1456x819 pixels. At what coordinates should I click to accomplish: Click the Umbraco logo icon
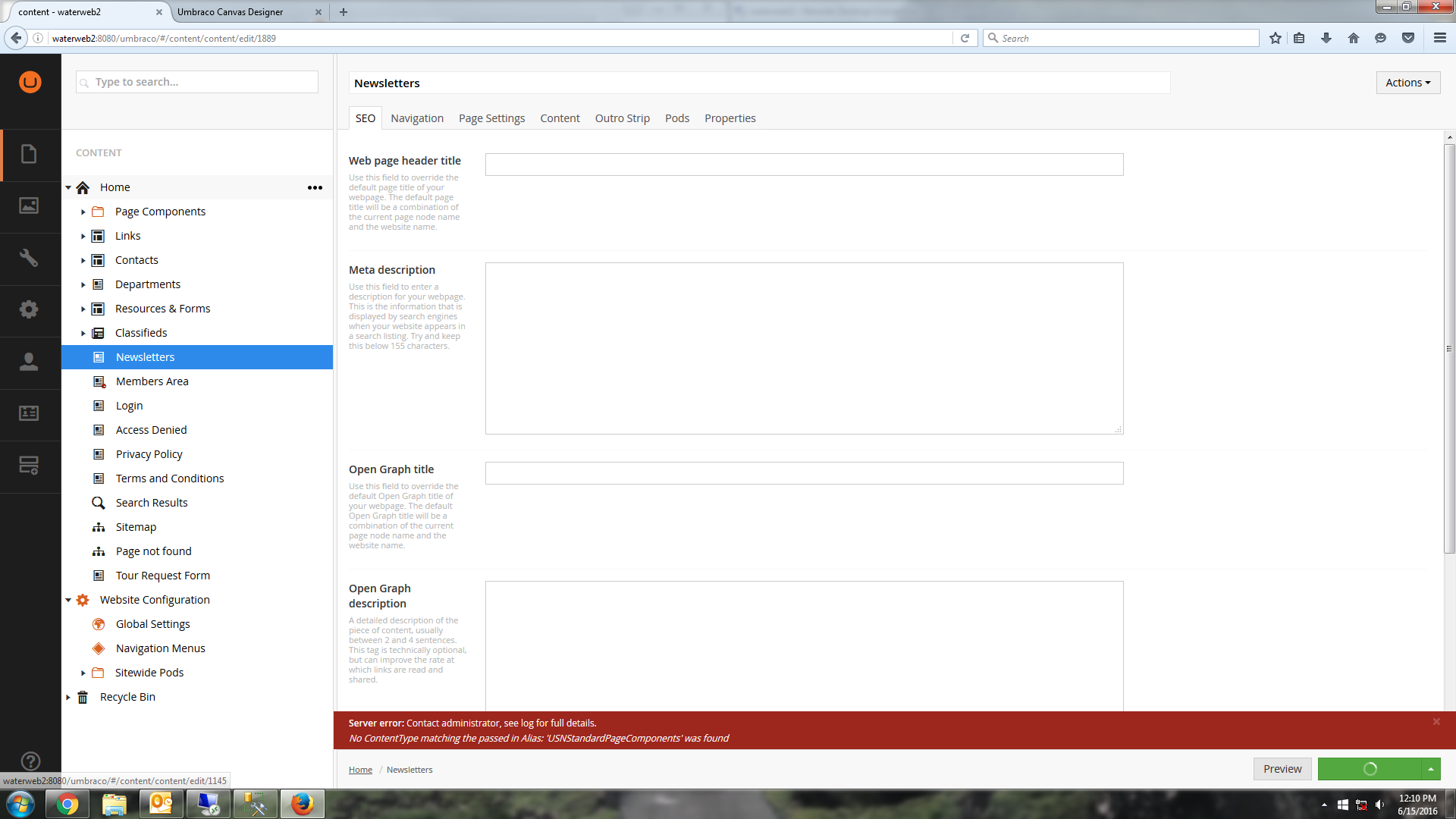[x=30, y=82]
